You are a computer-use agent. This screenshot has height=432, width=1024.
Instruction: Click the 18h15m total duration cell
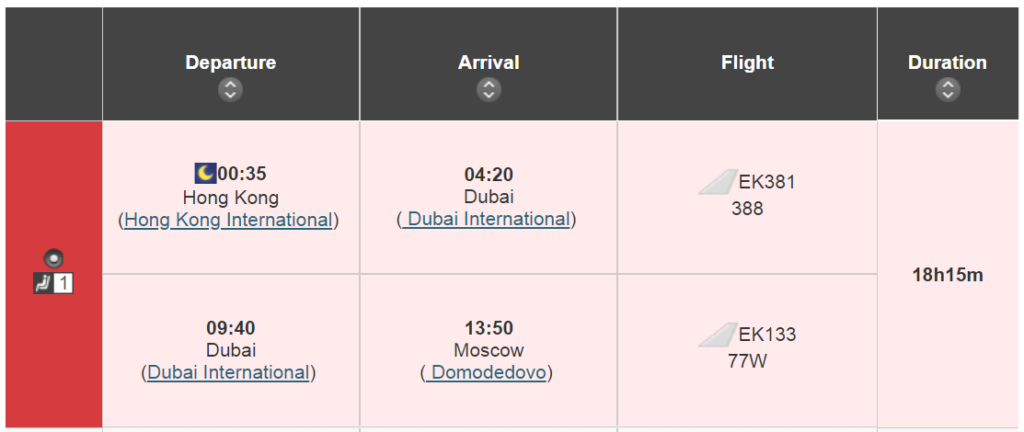tap(948, 275)
